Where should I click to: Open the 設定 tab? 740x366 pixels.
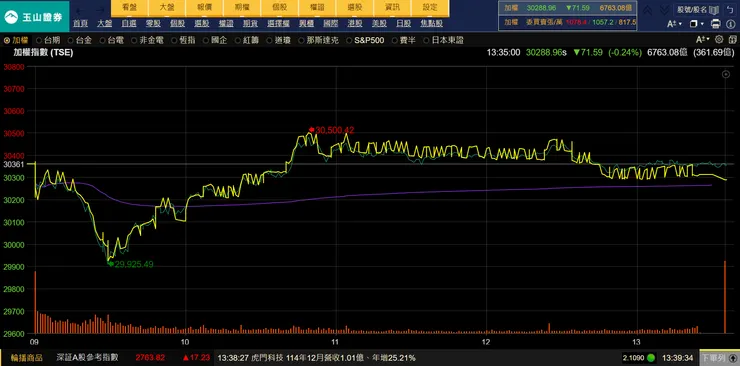[429, 8]
